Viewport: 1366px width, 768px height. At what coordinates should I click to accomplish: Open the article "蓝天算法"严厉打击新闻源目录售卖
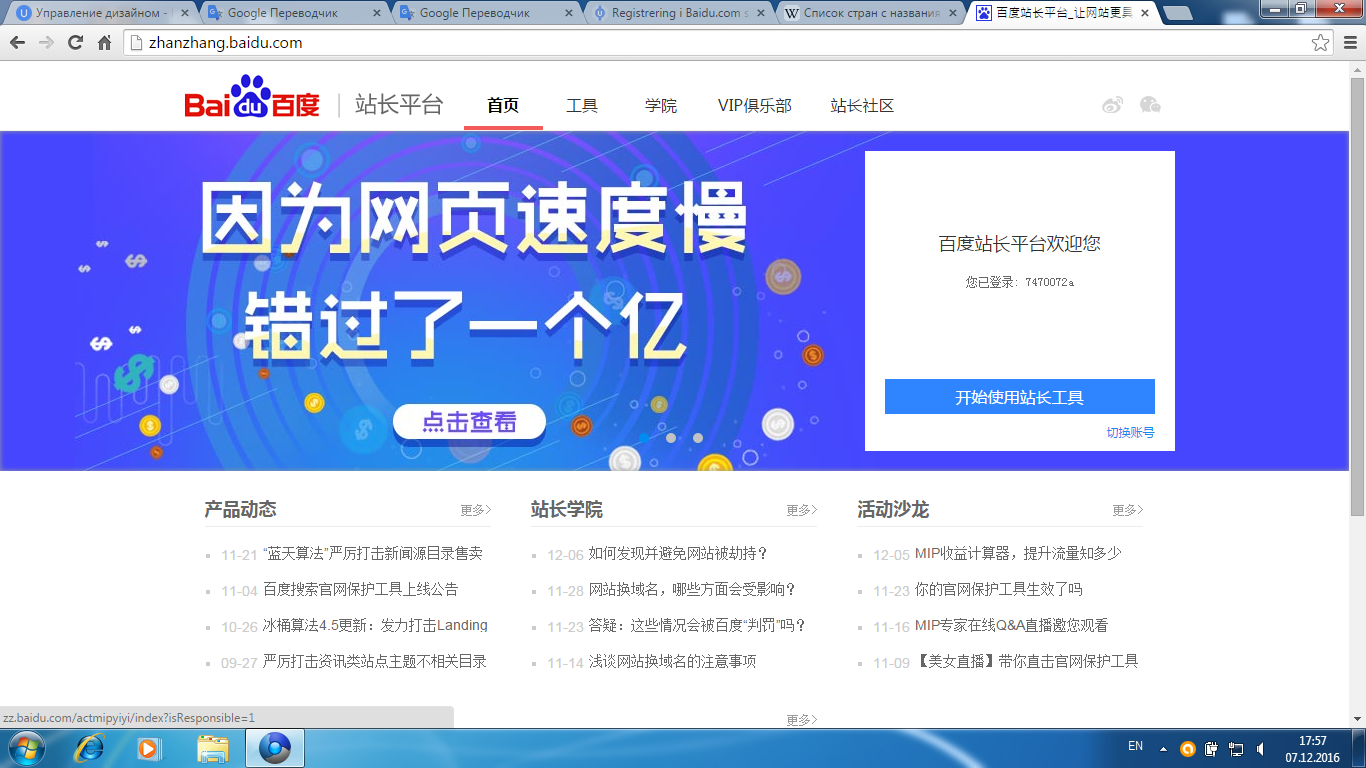(x=373, y=553)
